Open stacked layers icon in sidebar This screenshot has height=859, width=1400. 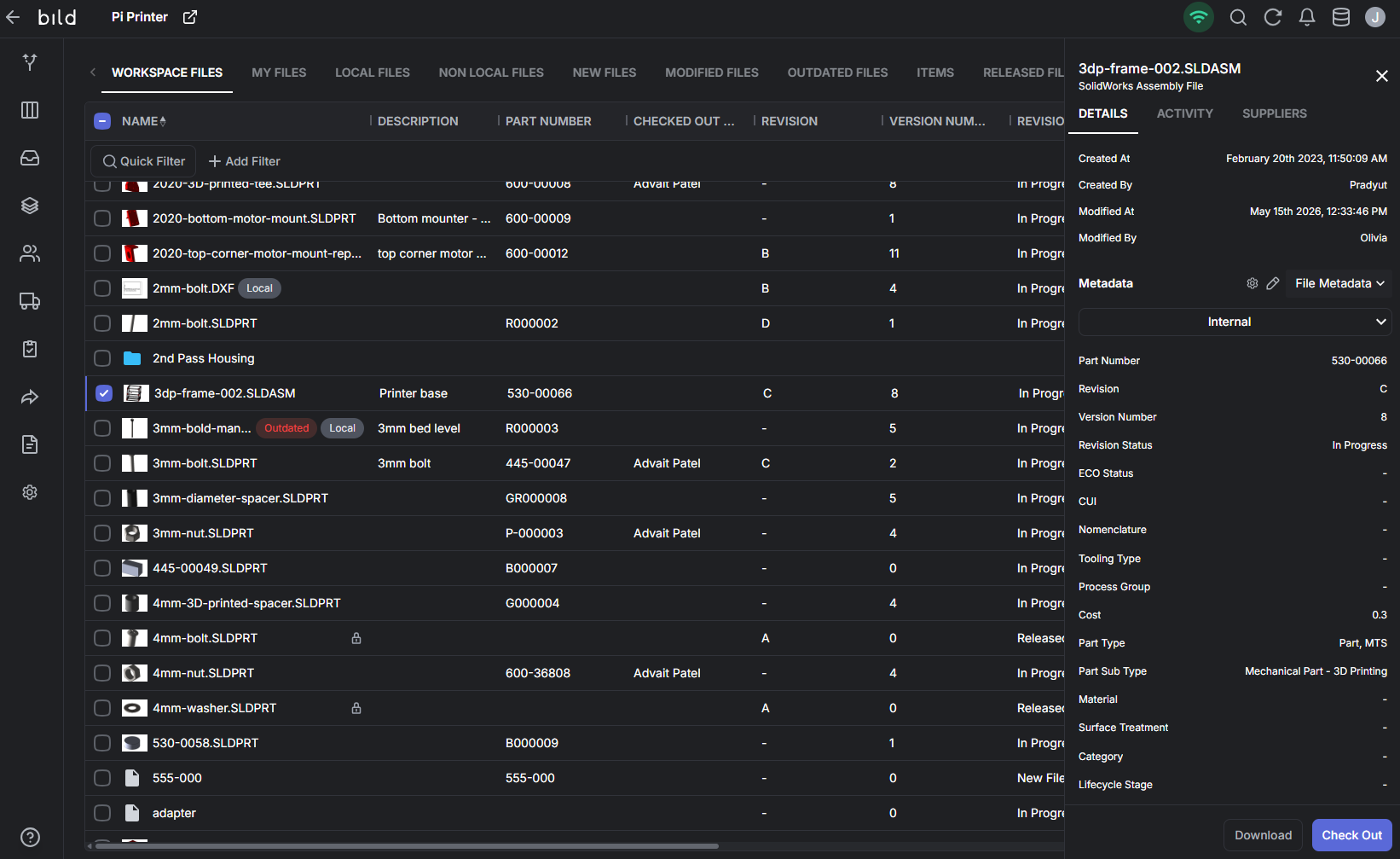point(30,206)
